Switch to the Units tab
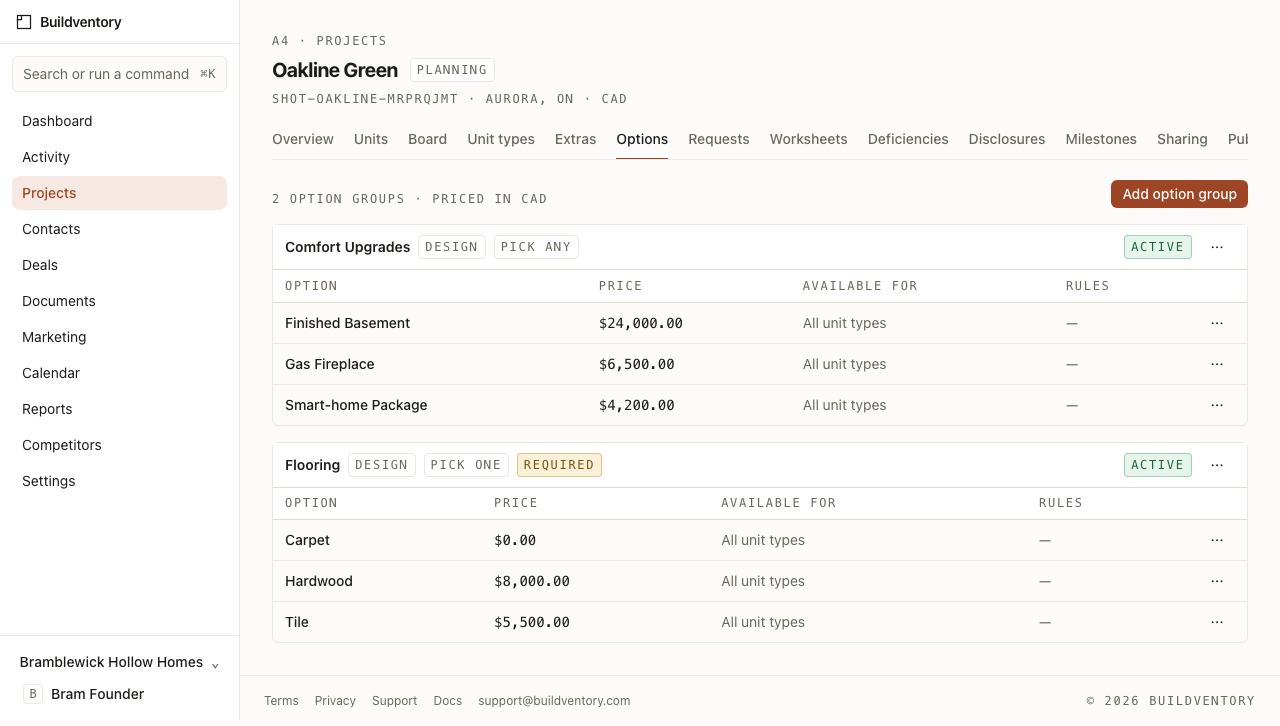This screenshot has height=726, width=1280. click(x=371, y=139)
